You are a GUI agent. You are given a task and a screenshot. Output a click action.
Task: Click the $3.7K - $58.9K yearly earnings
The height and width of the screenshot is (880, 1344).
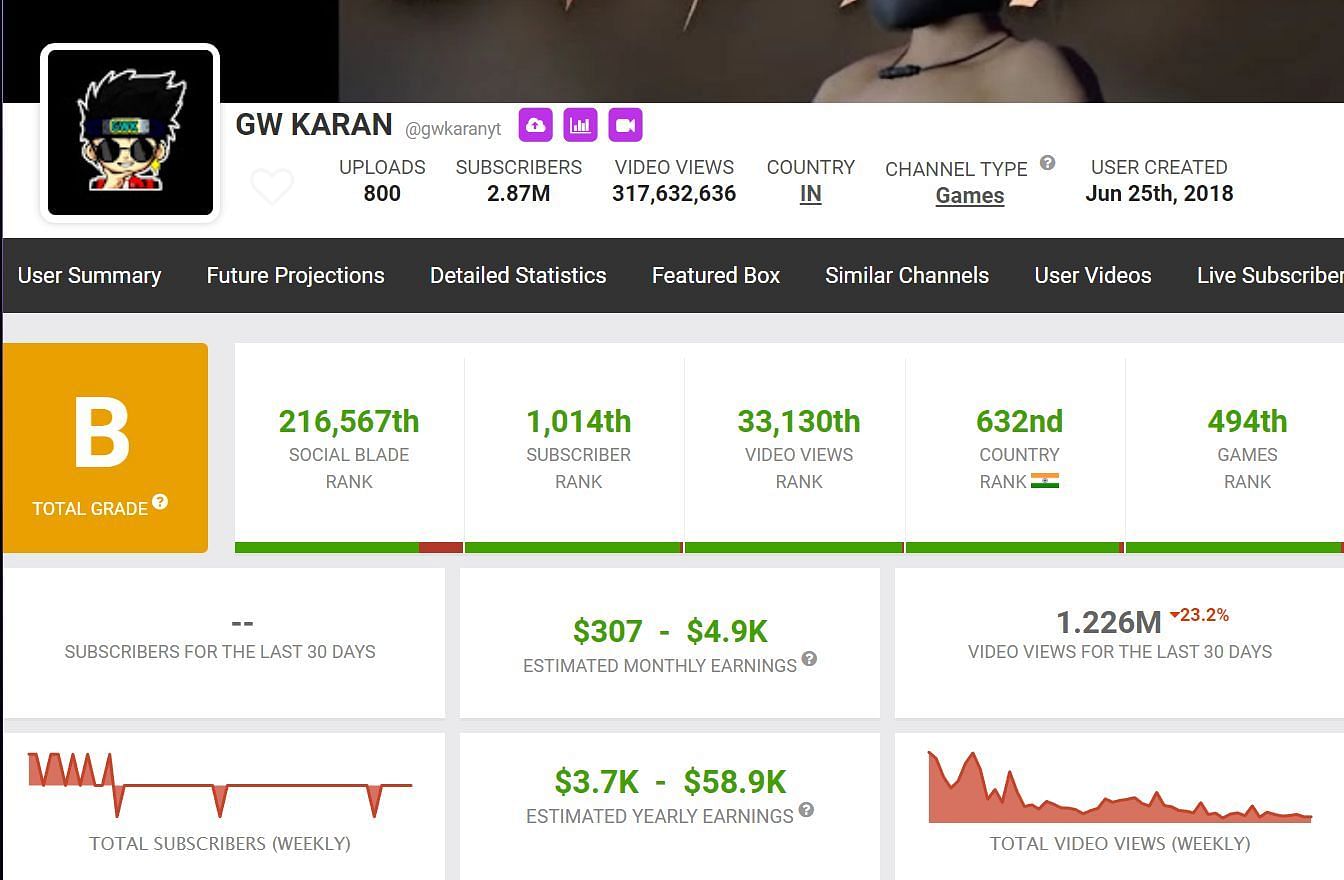click(x=670, y=782)
